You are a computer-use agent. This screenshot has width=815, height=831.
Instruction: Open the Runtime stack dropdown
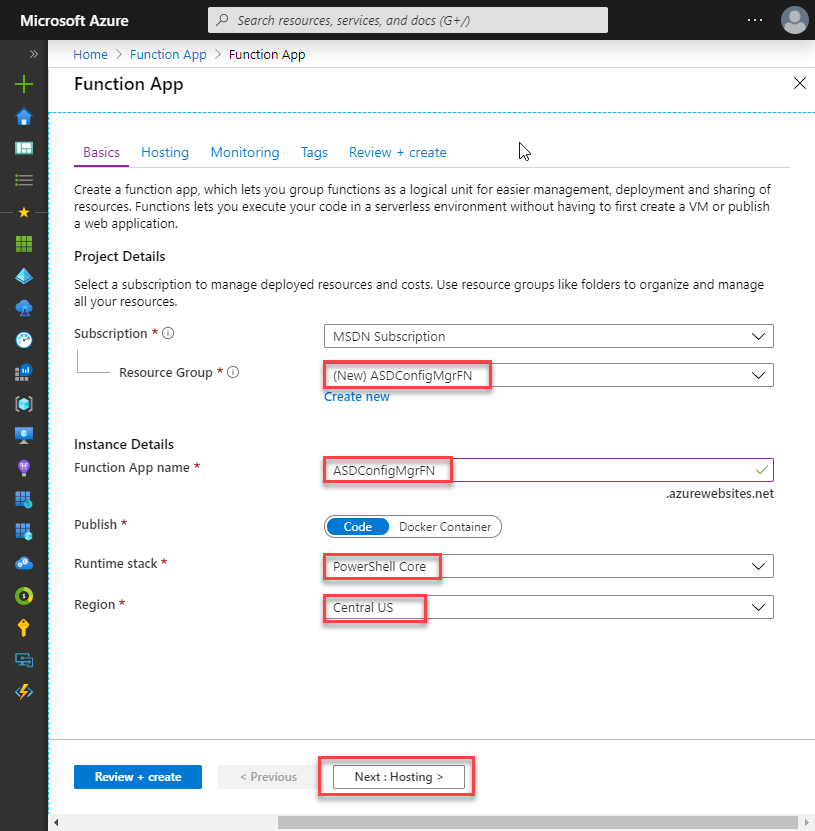pyautogui.click(x=548, y=566)
